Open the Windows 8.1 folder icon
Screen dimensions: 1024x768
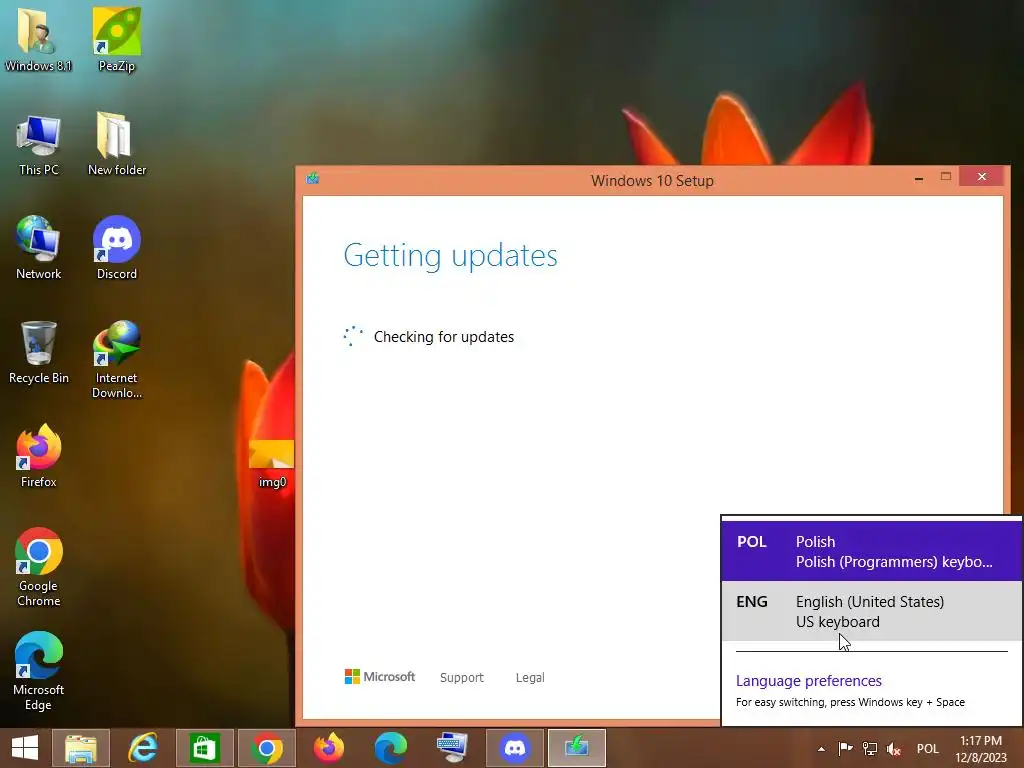click(x=38, y=39)
